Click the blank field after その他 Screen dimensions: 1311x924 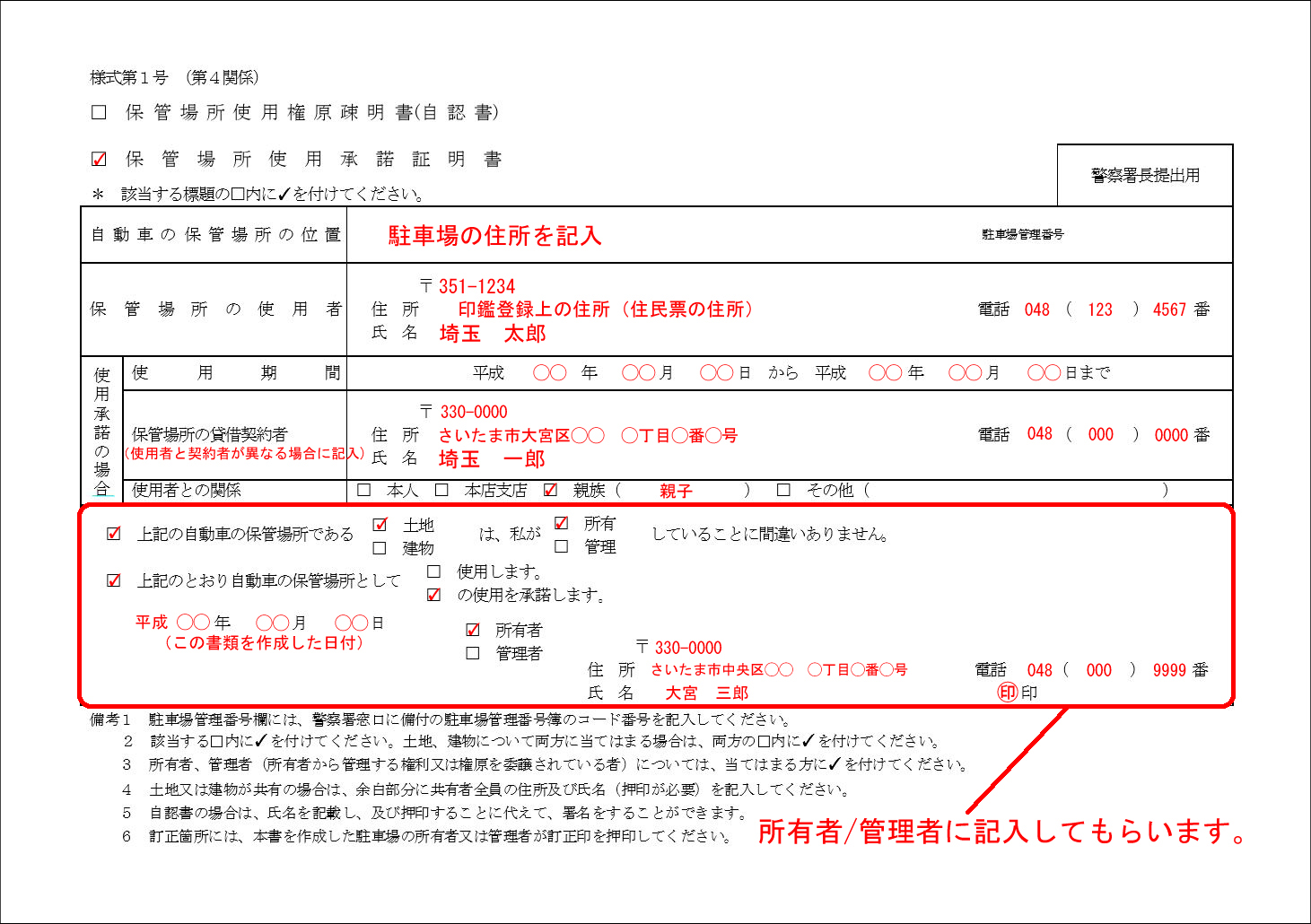click(1017, 491)
